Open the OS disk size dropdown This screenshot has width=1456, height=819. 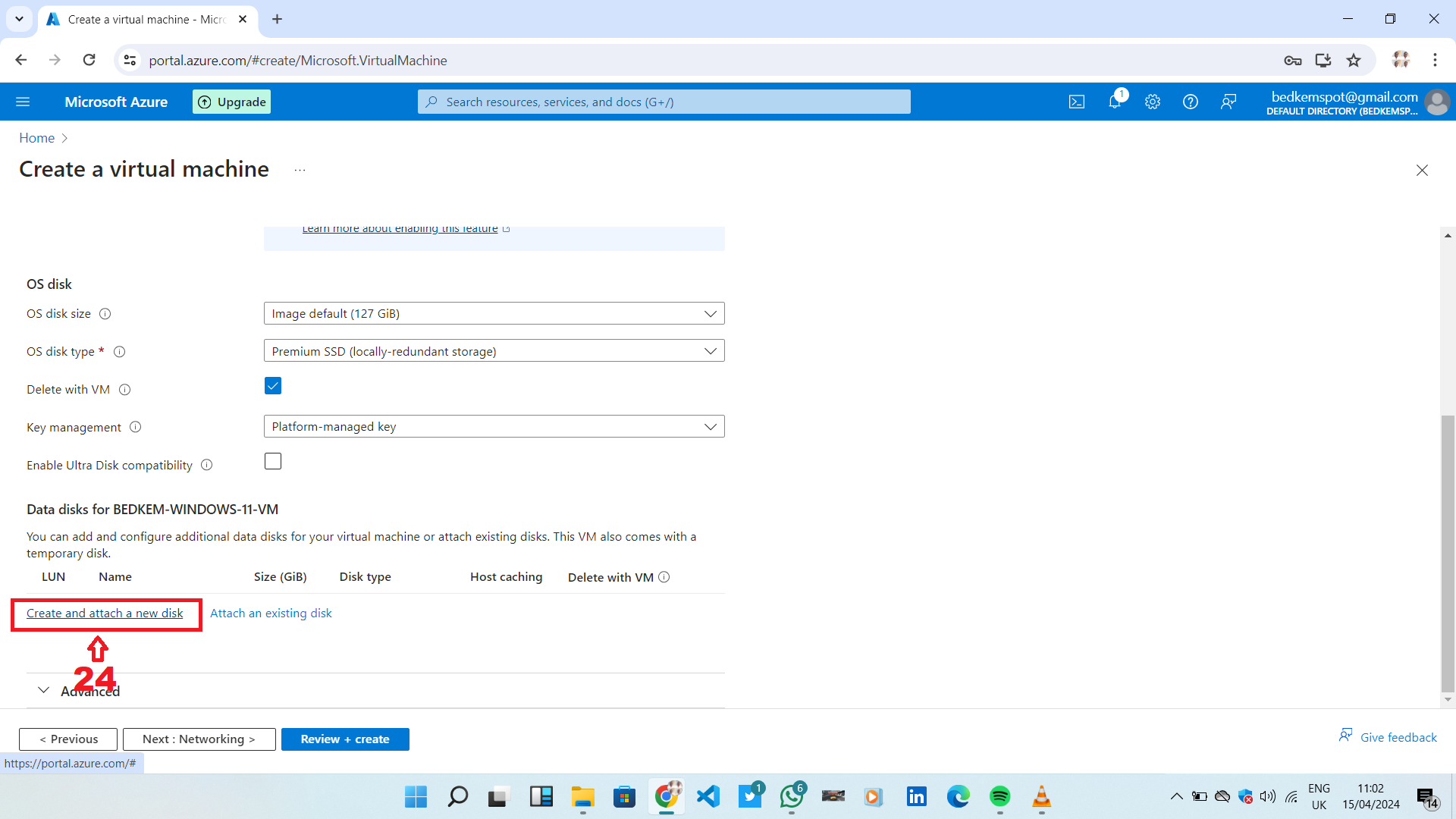click(494, 313)
